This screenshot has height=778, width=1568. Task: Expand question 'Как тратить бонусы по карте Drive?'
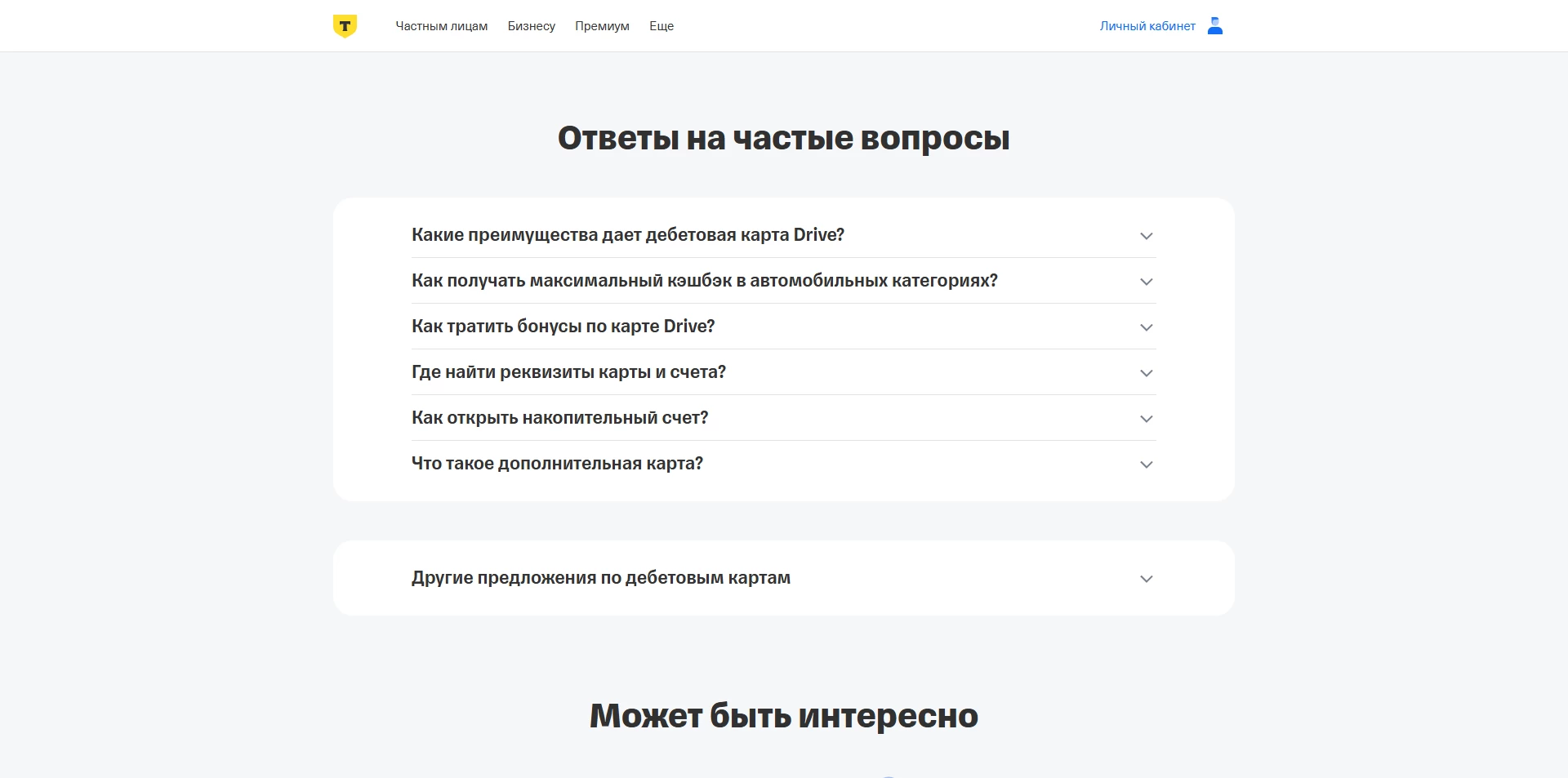562,326
